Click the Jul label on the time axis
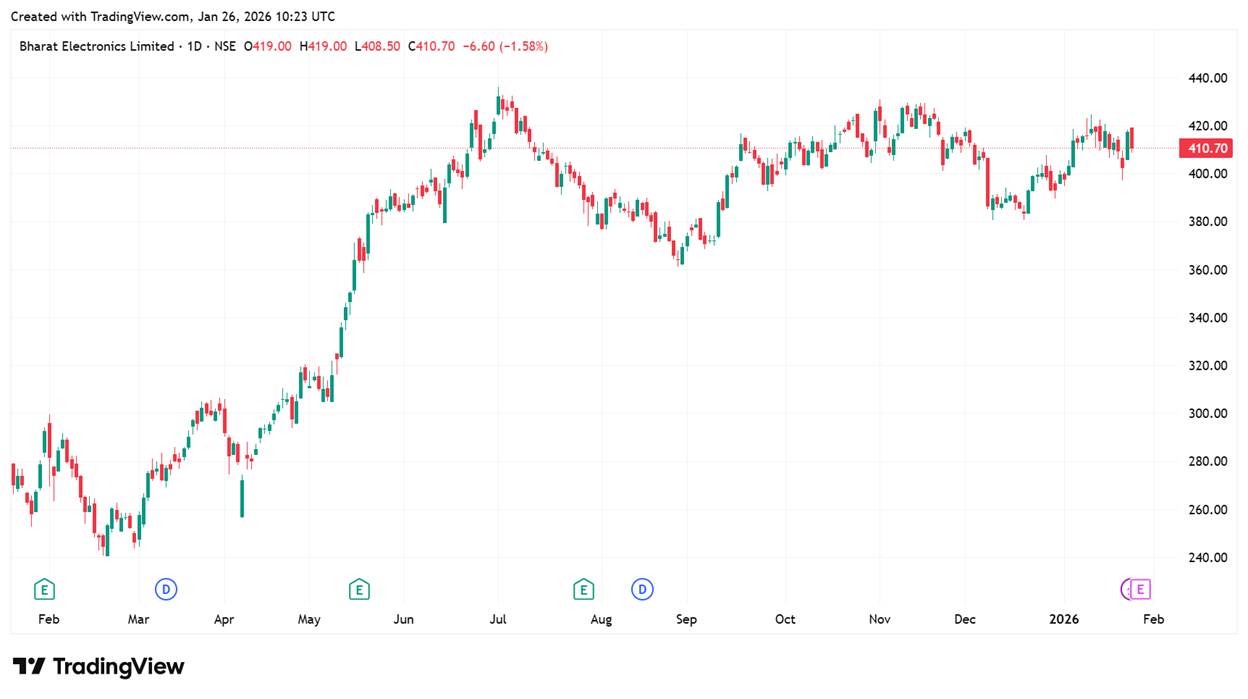The image size is (1248, 699). pyautogui.click(x=497, y=620)
